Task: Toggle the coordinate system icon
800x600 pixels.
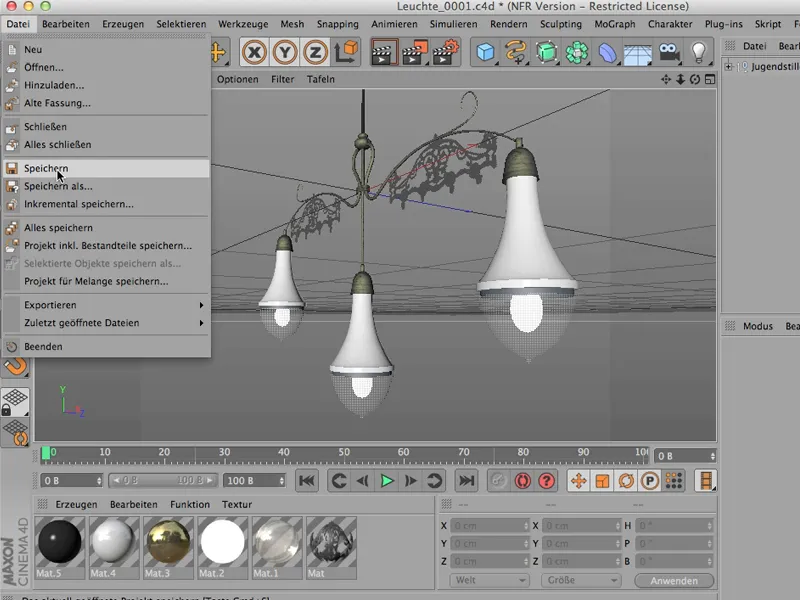Action: [x=345, y=52]
